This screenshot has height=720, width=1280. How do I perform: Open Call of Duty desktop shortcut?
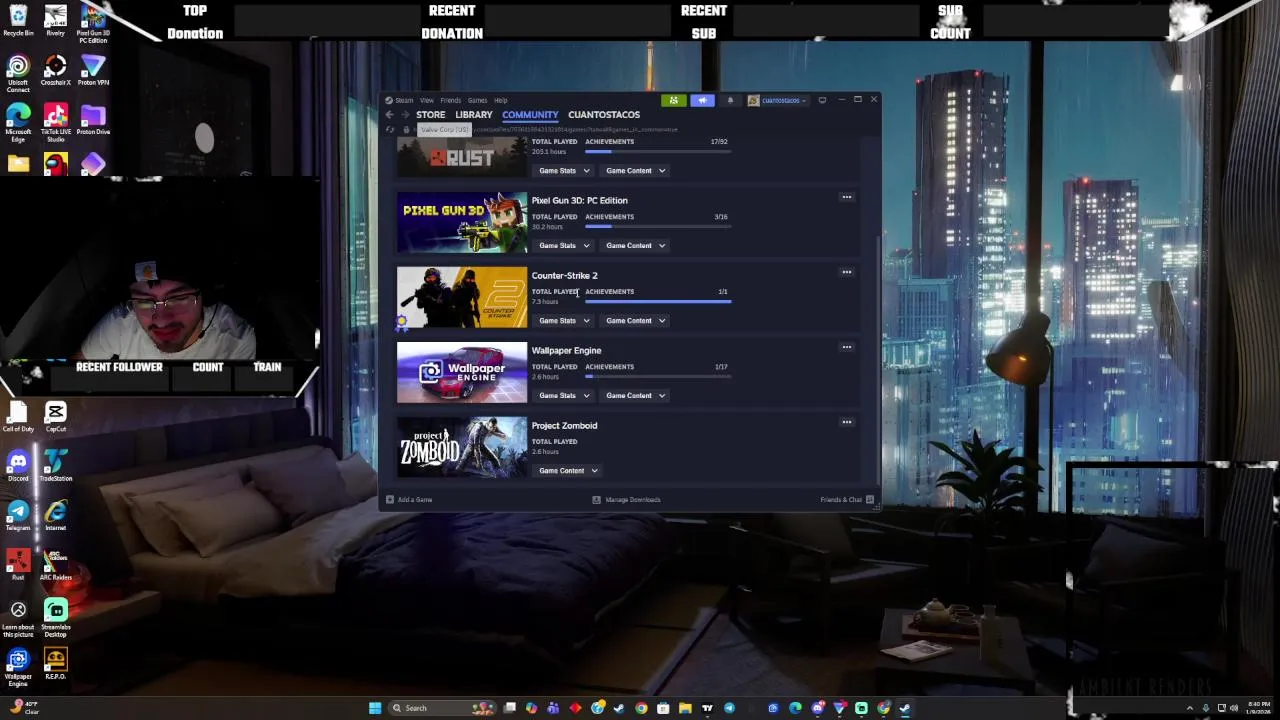coord(18,416)
